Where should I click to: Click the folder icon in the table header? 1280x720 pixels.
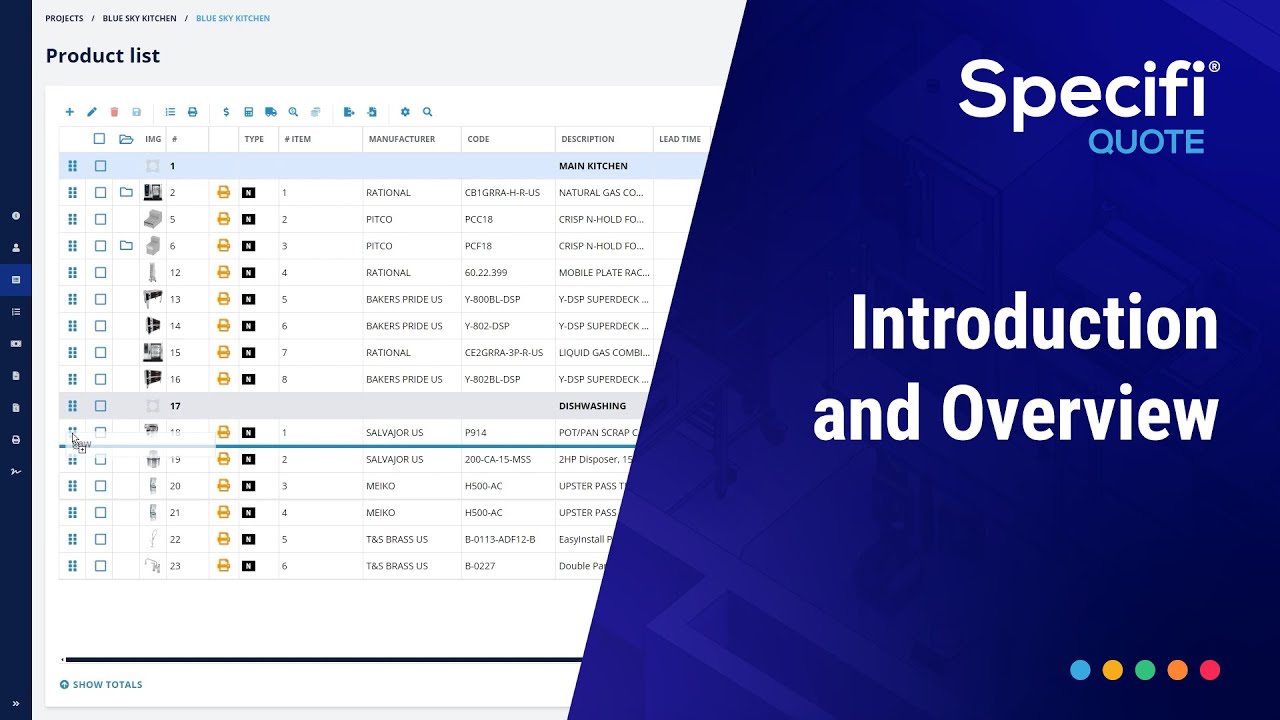click(126, 139)
